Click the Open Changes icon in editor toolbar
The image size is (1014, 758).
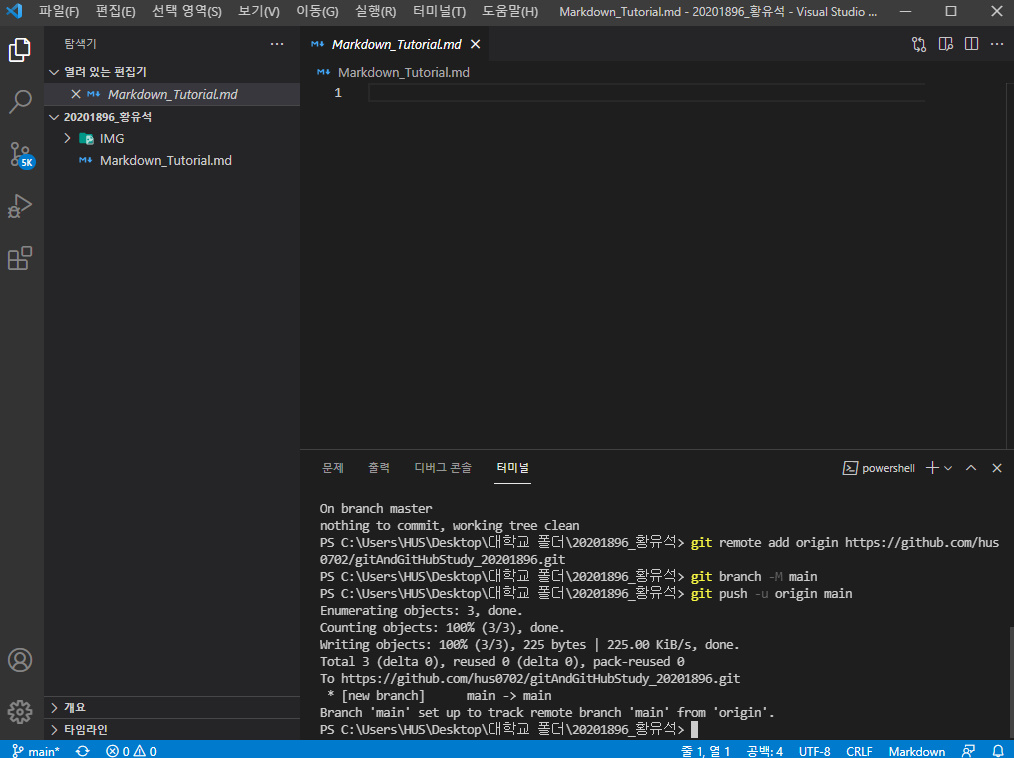[x=919, y=44]
